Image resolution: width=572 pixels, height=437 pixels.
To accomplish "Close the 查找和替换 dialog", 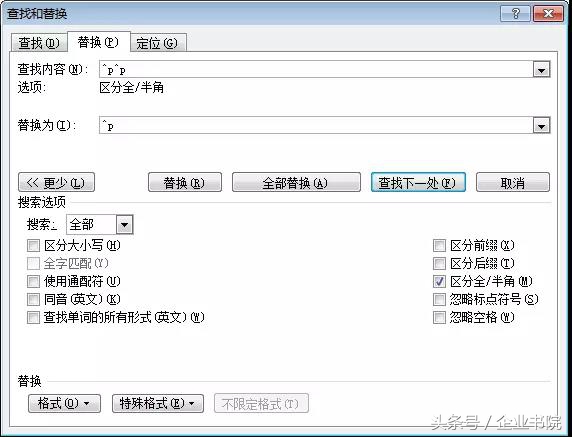I will (548, 14).
